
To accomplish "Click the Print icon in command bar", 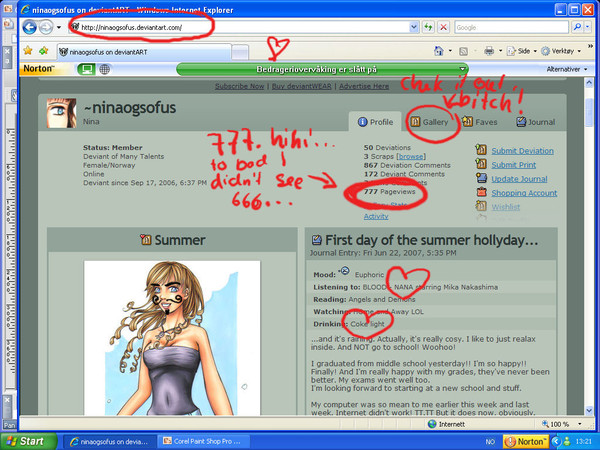I will pyautogui.click(x=489, y=51).
